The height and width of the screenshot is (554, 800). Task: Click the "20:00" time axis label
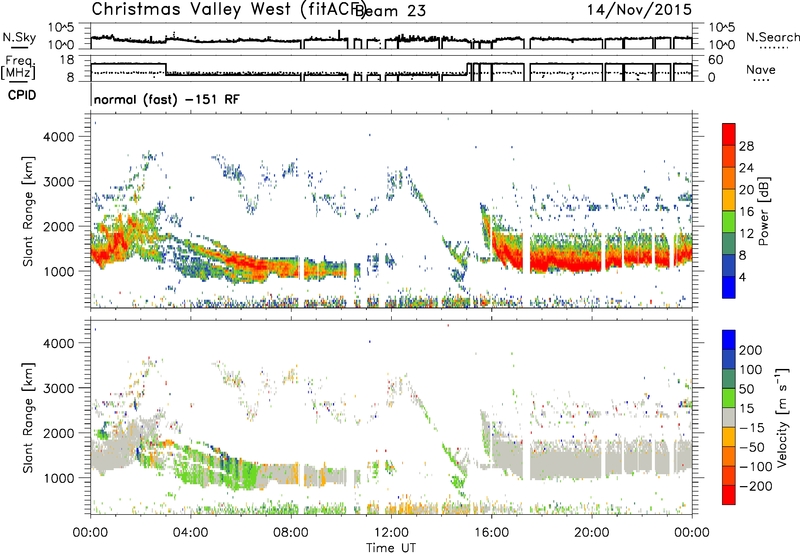point(591,533)
